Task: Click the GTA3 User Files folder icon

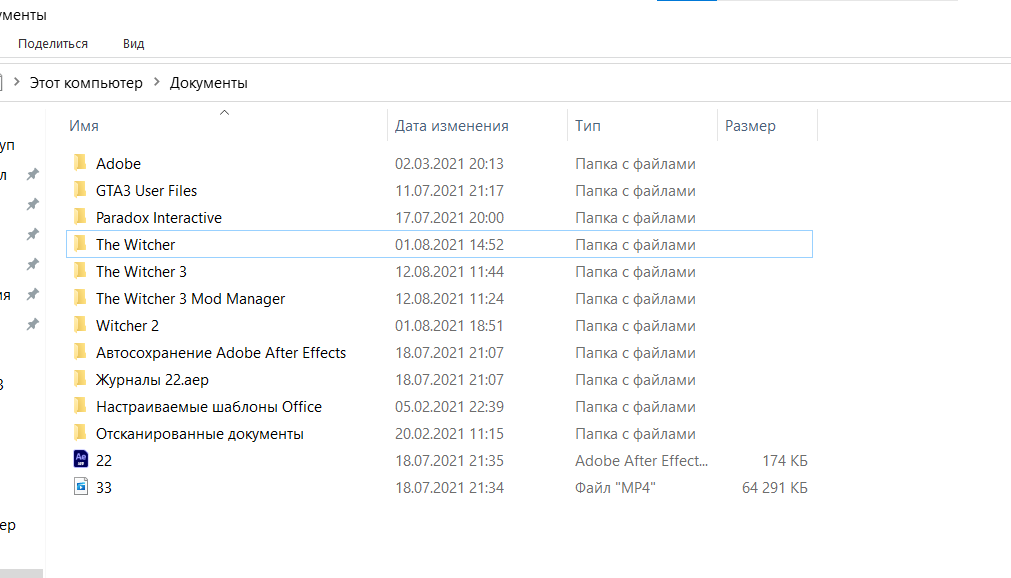Action: (x=80, y=190)
